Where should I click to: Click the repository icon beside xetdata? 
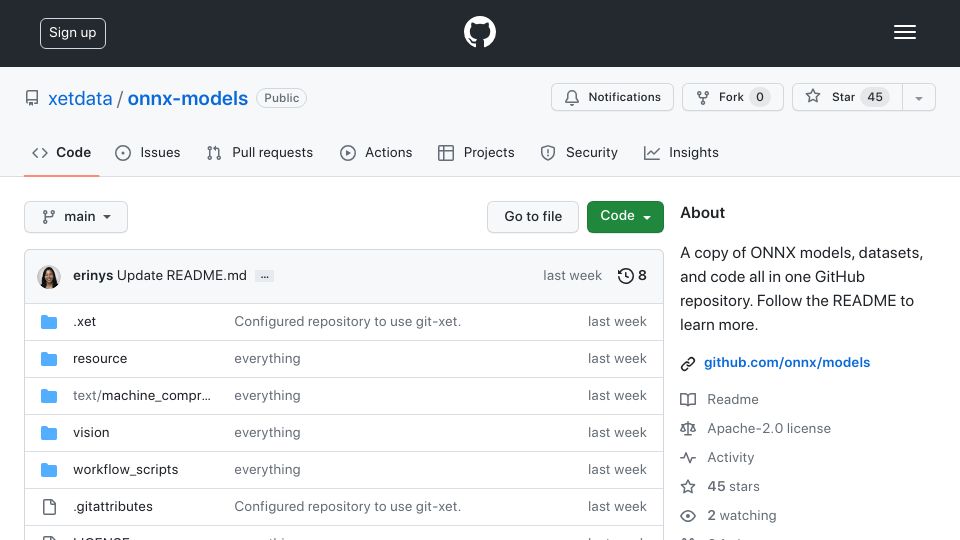pos(32,98)
